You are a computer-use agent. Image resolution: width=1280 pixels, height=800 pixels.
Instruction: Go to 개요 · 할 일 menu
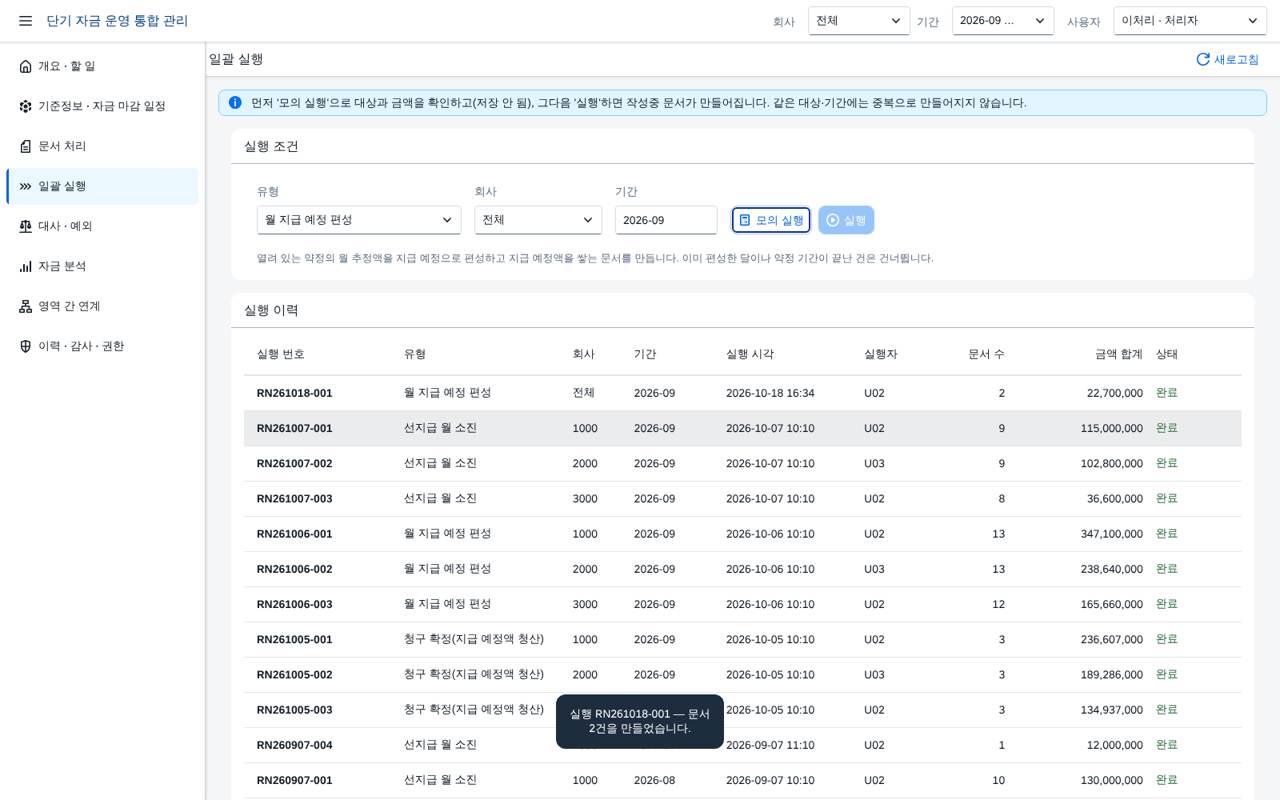point(102,66)
